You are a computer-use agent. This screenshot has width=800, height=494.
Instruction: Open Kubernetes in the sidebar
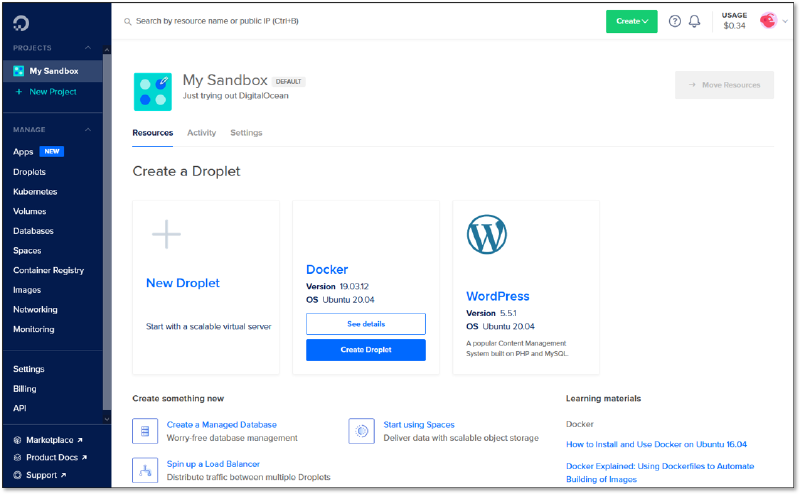[x=35, y=192]
